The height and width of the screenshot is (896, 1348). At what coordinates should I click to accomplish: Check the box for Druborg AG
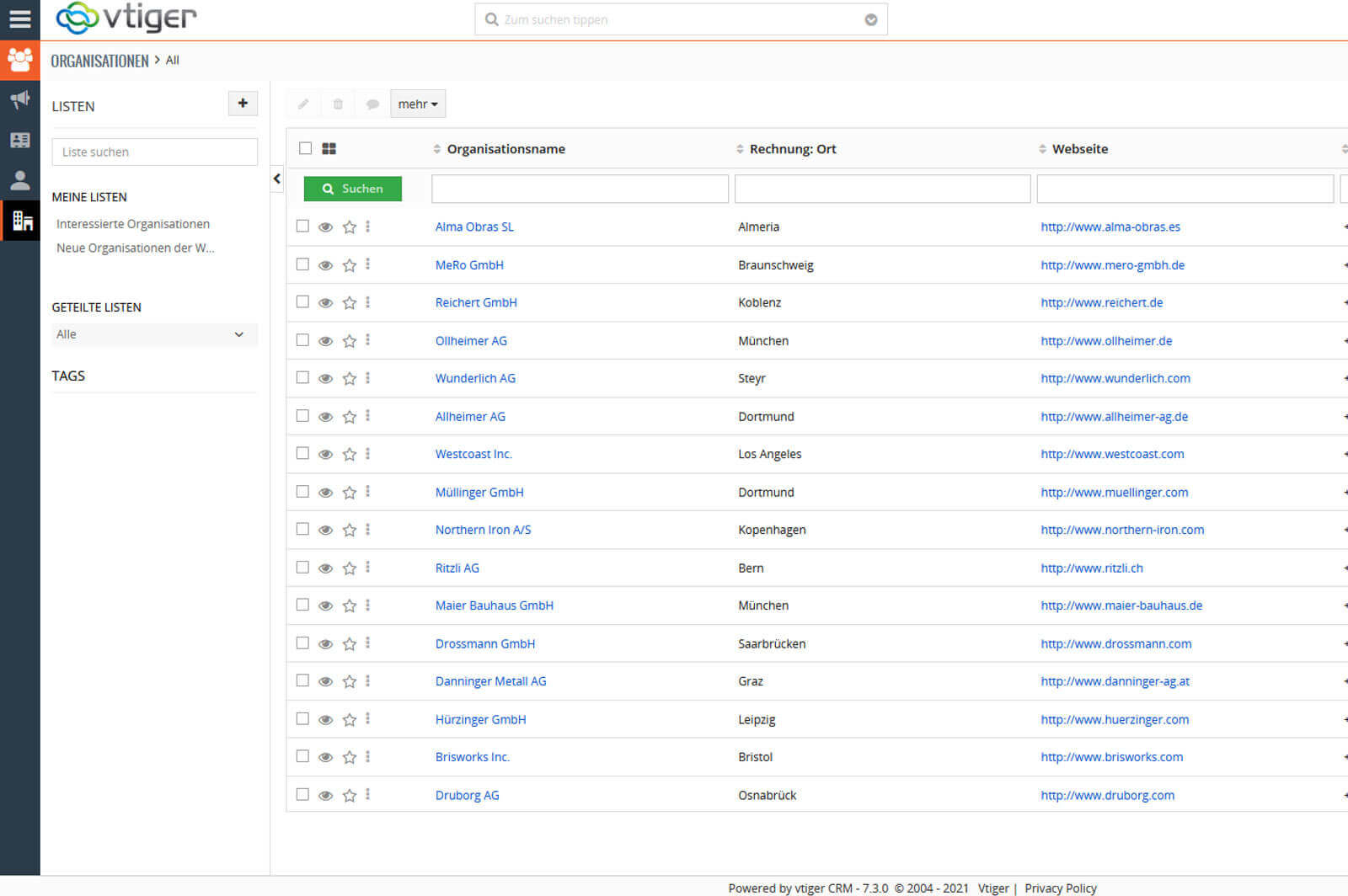(302, 794)
